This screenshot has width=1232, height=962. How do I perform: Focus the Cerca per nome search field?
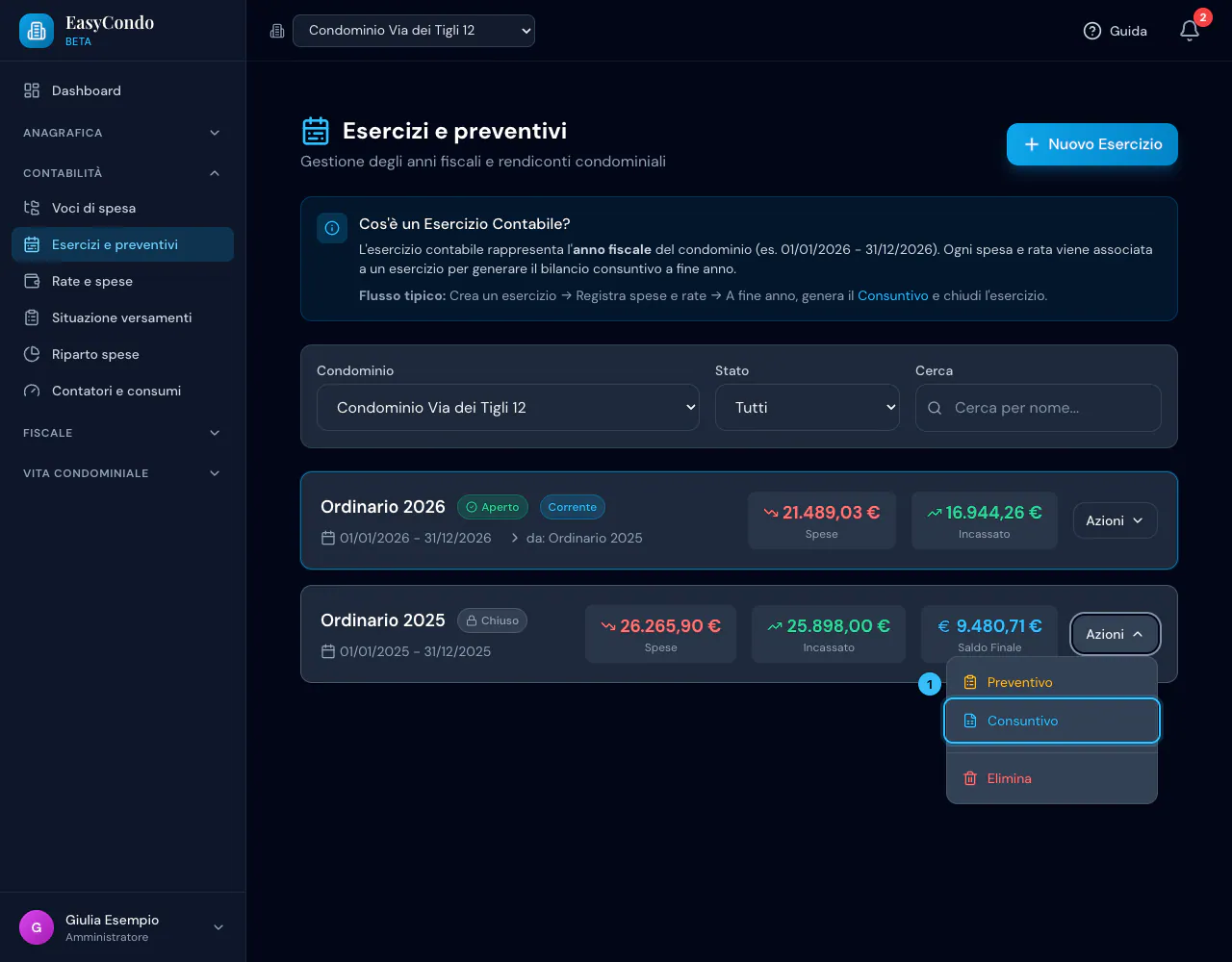(1039, 408)
